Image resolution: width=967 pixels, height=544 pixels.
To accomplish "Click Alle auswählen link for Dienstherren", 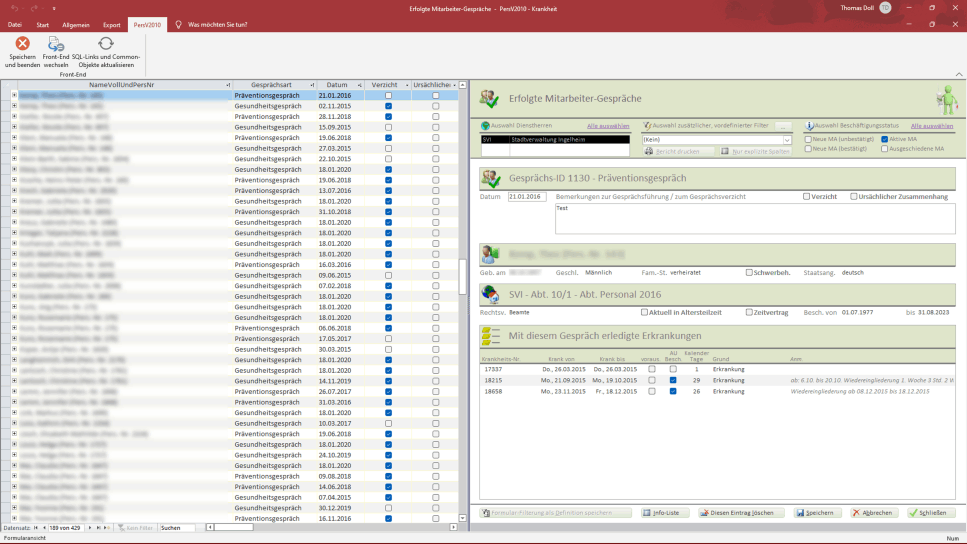I will [608, 126].
